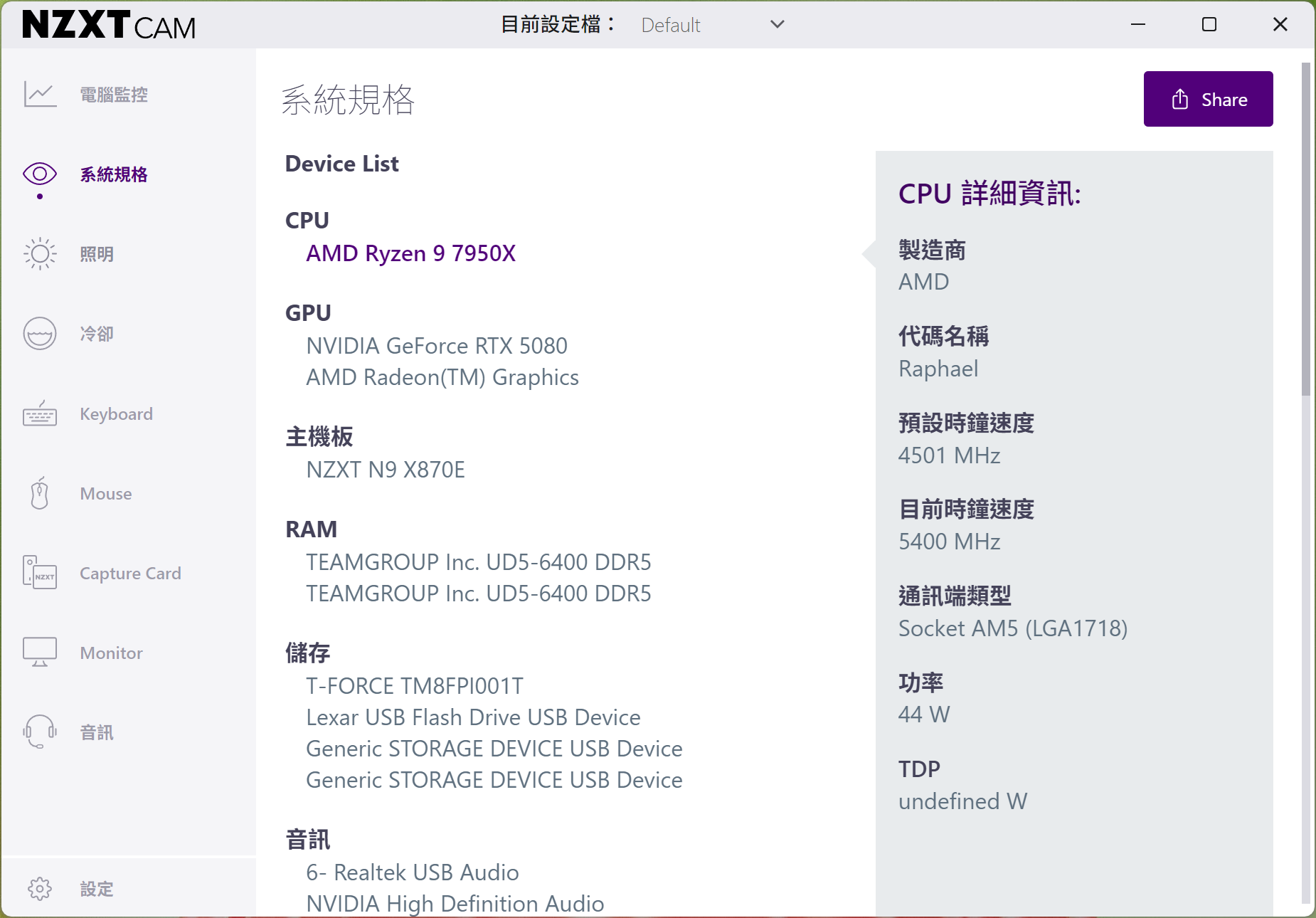Screen dimensions: 1316x918
Task: Go to 電腦監控 menu item
Action: pyautogui.click(x=114, y=95)
